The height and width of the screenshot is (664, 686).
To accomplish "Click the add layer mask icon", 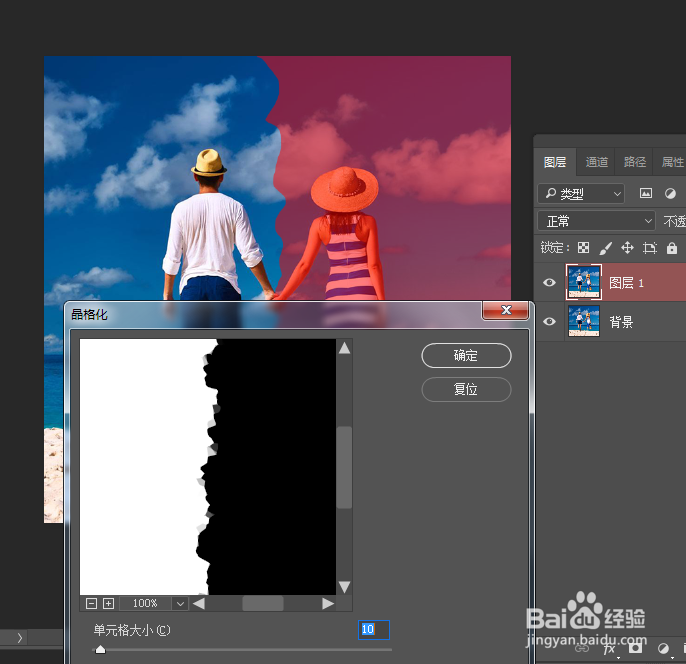I will [x=636, y=648].
